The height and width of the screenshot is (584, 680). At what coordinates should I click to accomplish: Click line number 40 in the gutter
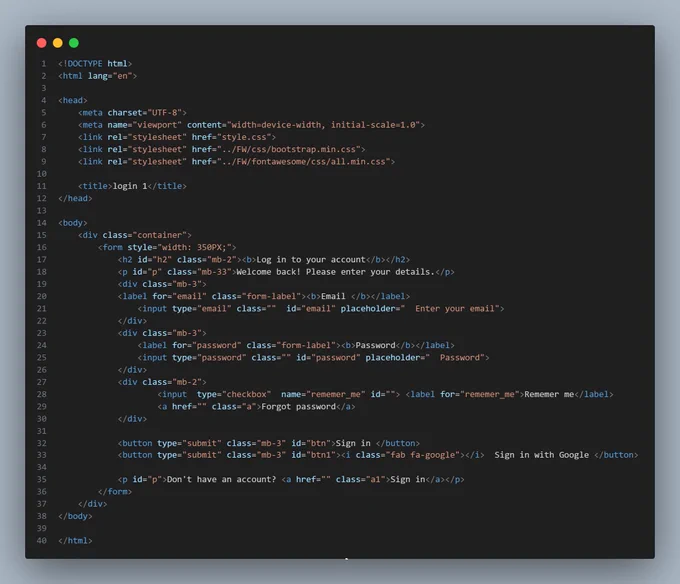point(42,541)
